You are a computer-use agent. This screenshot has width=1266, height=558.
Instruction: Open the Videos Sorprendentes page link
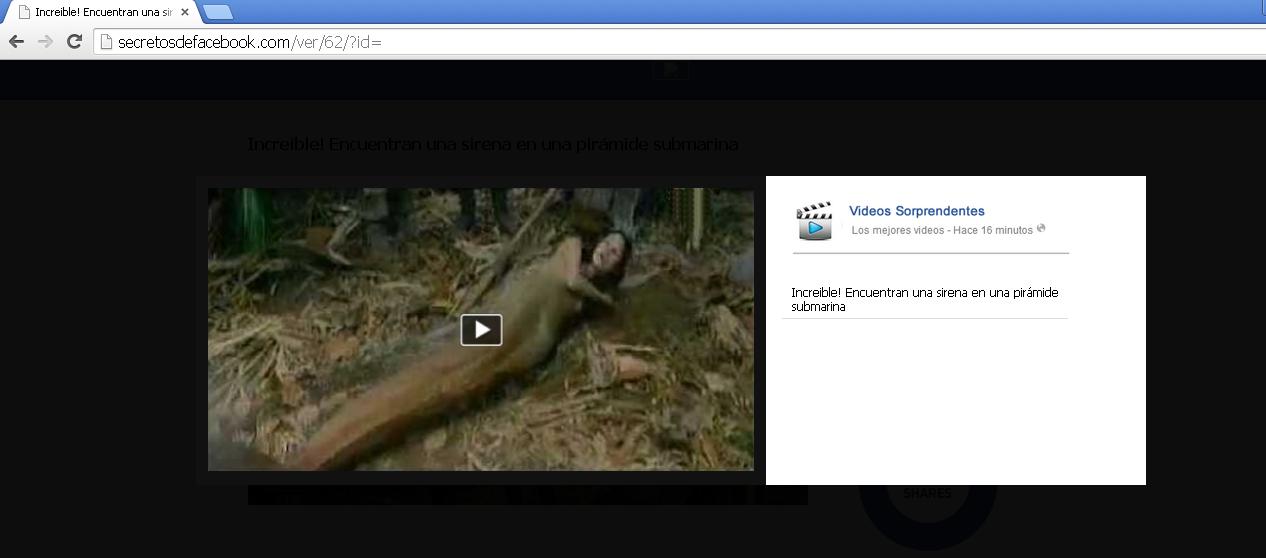point(916,211)
